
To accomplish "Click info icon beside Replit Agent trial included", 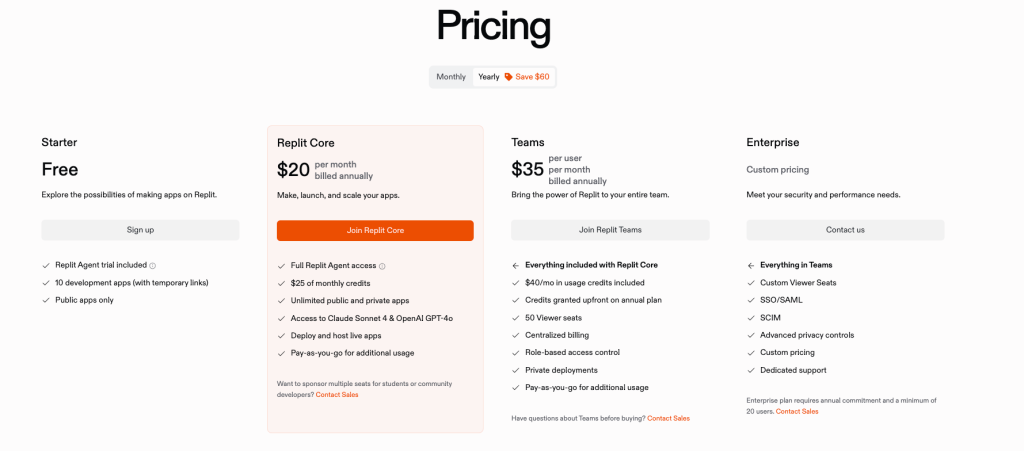I will [153, 266].
